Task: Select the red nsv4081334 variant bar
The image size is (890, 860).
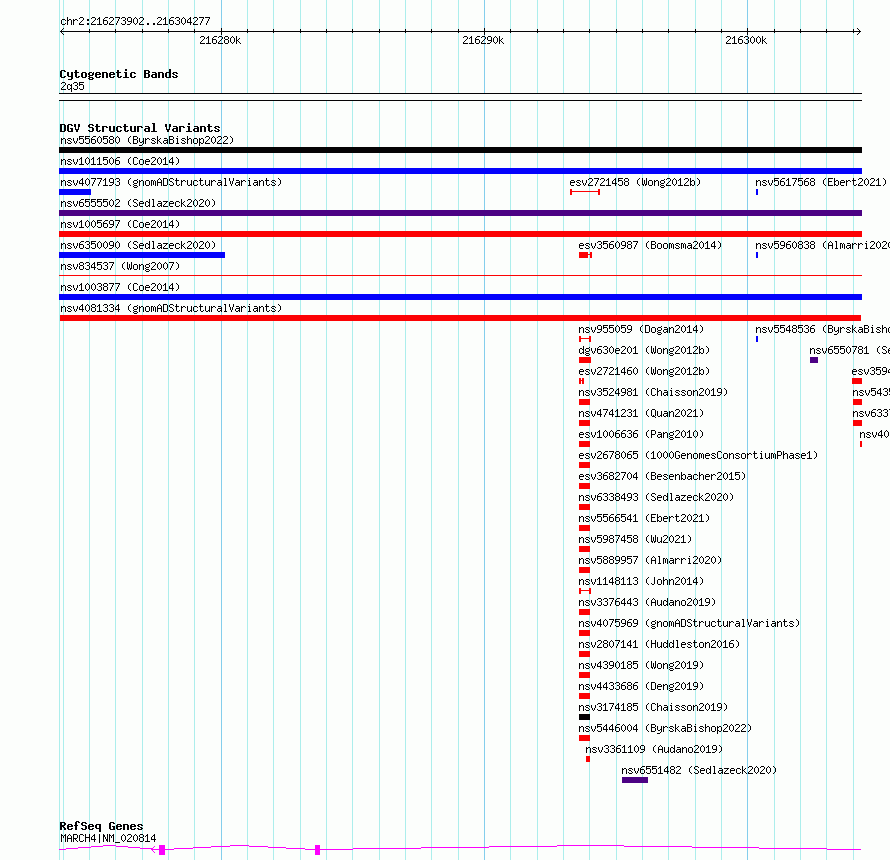Action: point(460,318)
